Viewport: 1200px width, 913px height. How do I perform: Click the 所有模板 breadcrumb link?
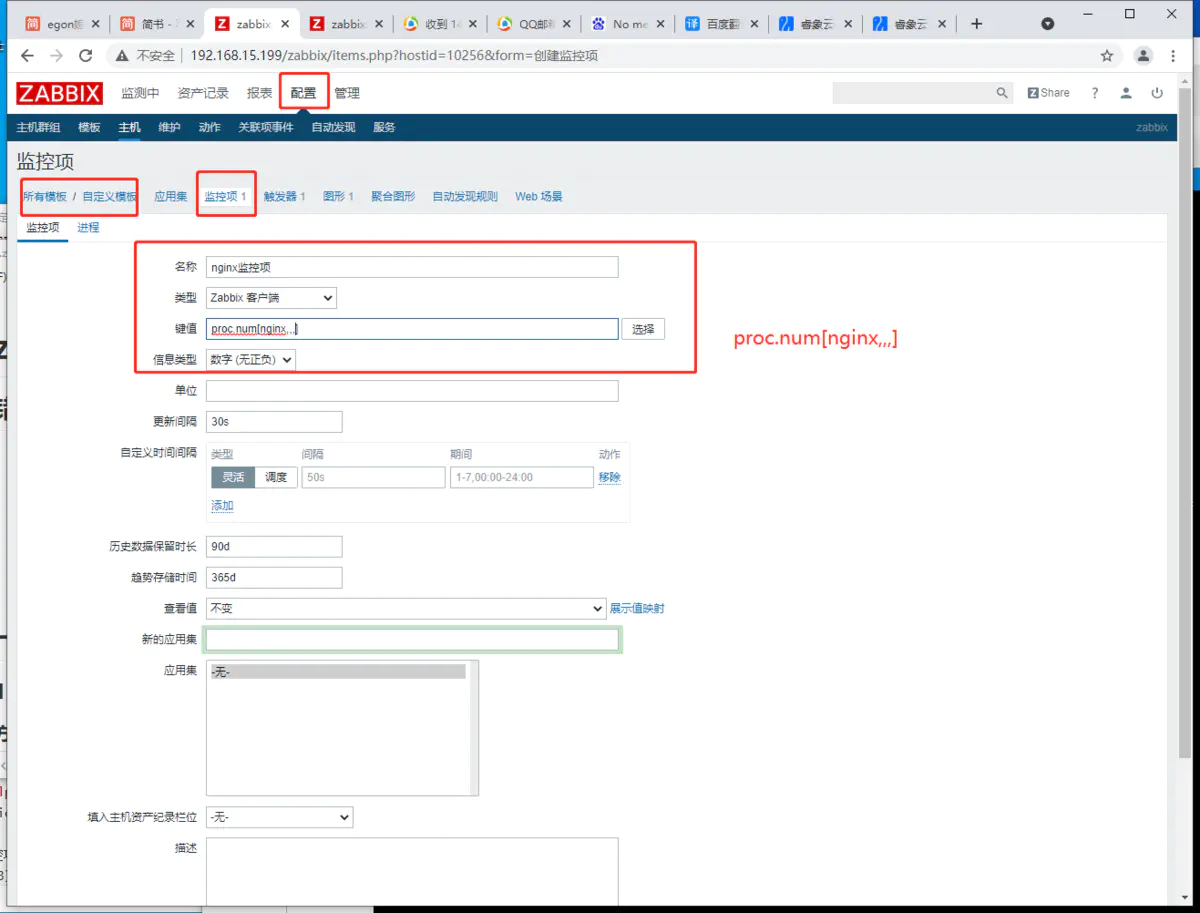tap(45, 197)
